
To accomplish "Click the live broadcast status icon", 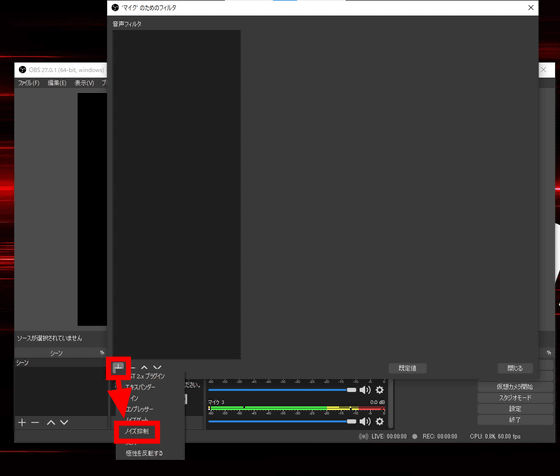I will coord(363,436).
